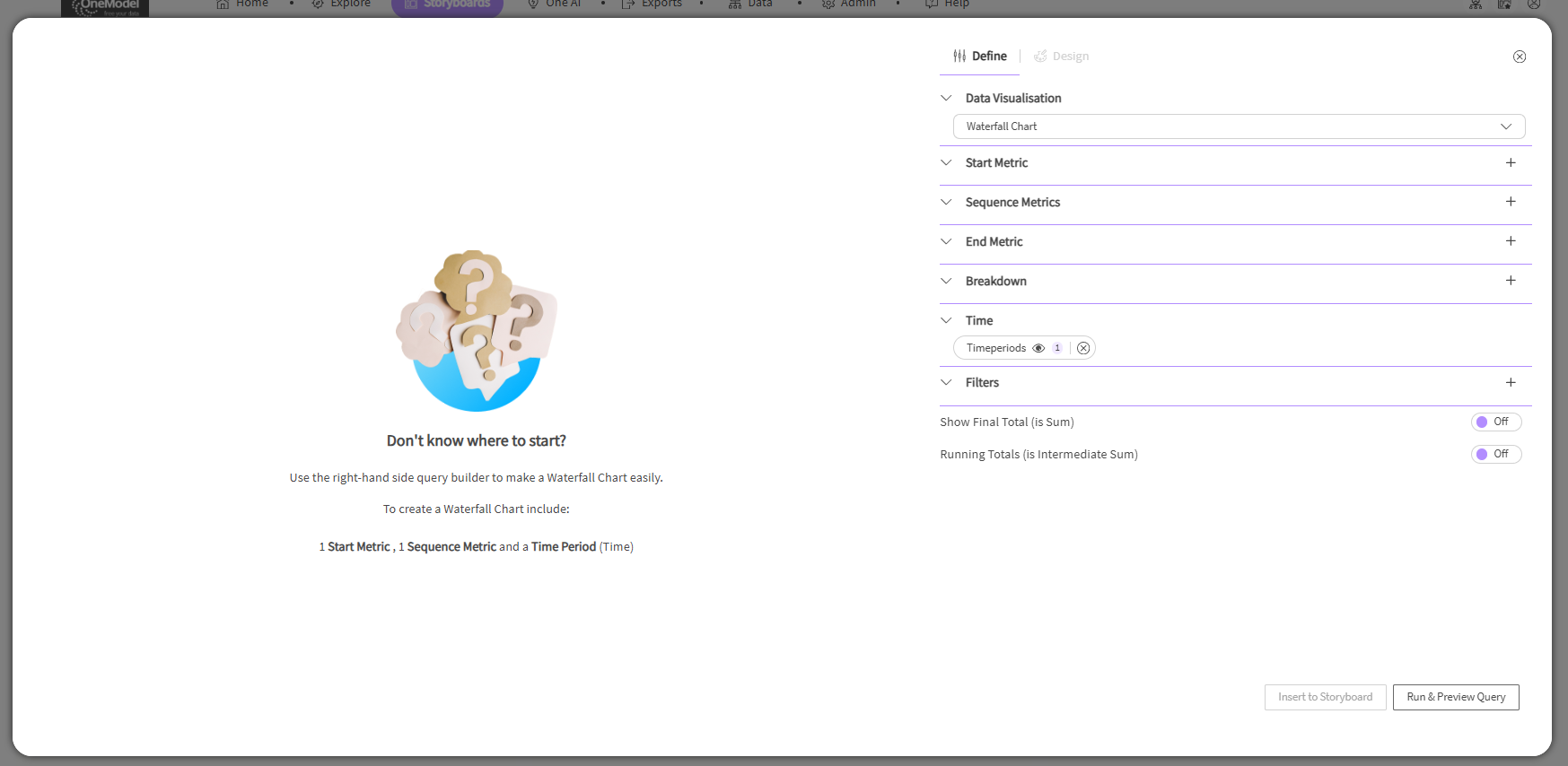1568x766 pixels.
Task: Enable Show Final Total toggle
Action: click(1495, 422)
